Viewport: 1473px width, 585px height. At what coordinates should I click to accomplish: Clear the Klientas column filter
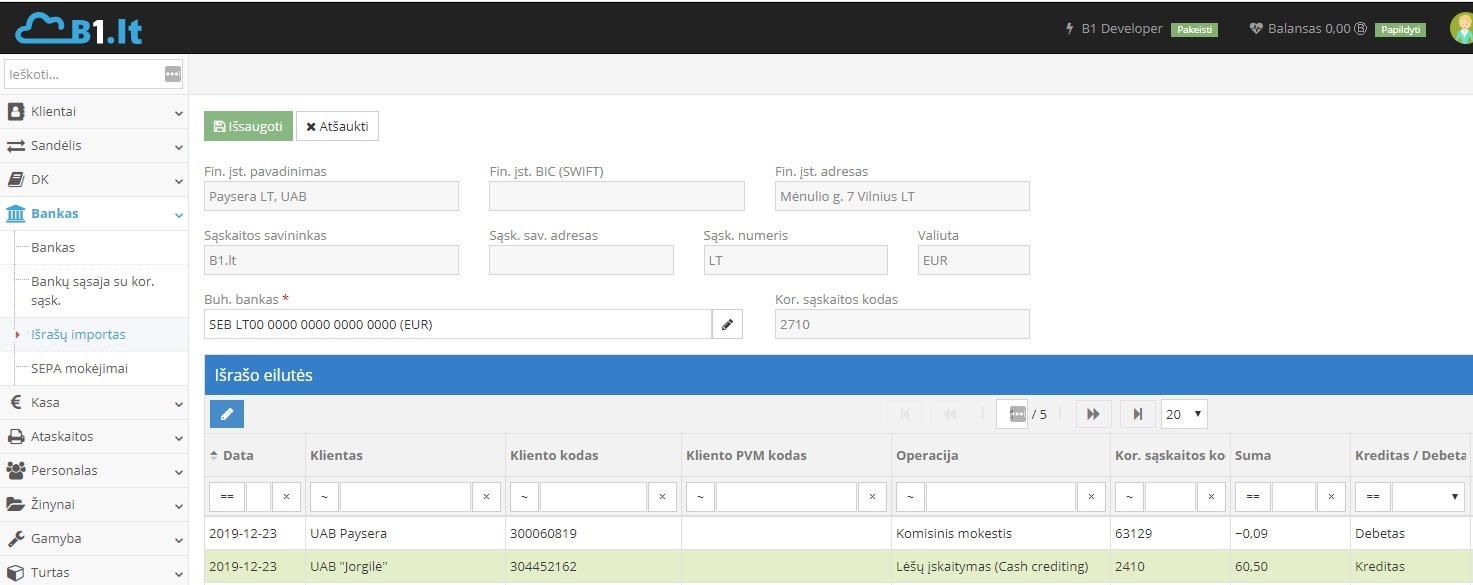click(x=486, y=497)
